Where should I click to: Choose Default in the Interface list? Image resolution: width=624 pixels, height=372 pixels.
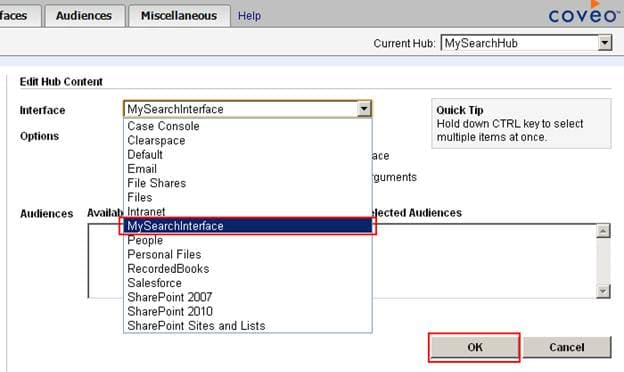pyautogui.click(x=248, y=154)
